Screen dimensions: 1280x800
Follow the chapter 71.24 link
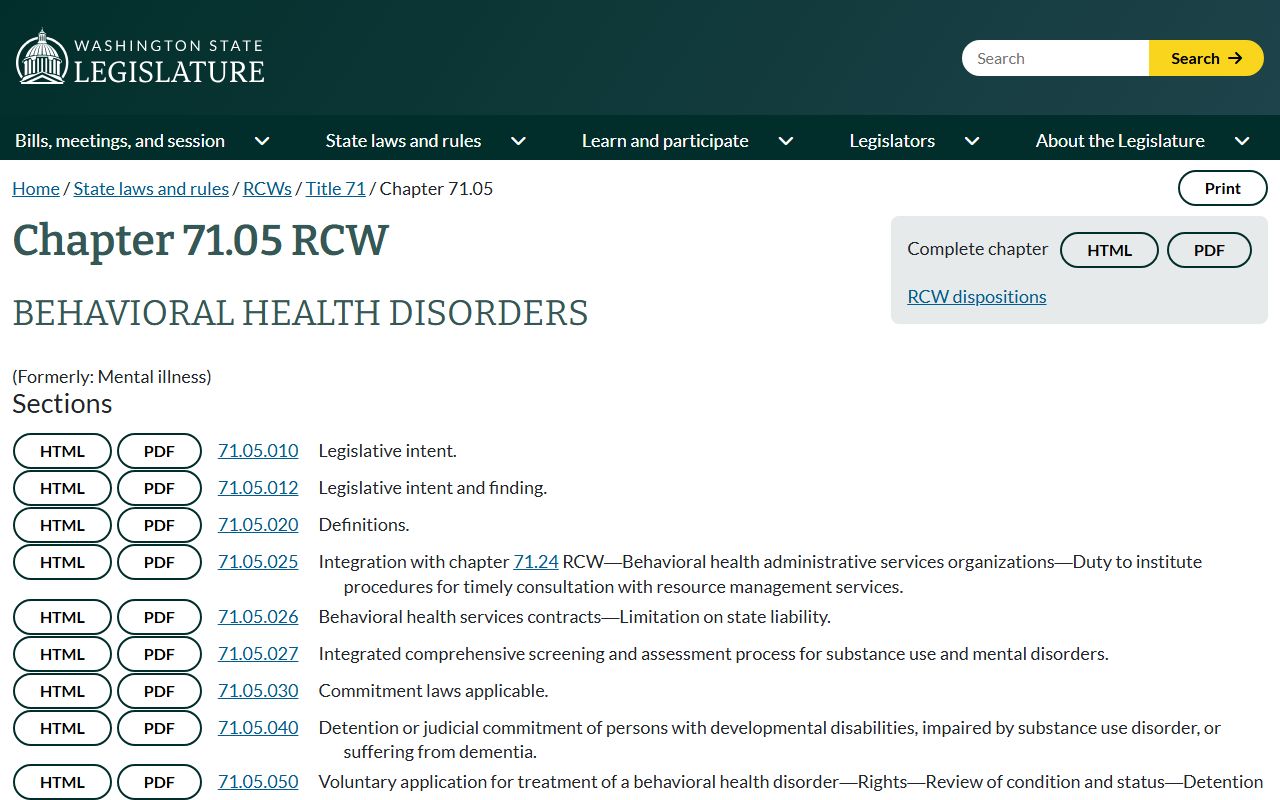point(536,562)
